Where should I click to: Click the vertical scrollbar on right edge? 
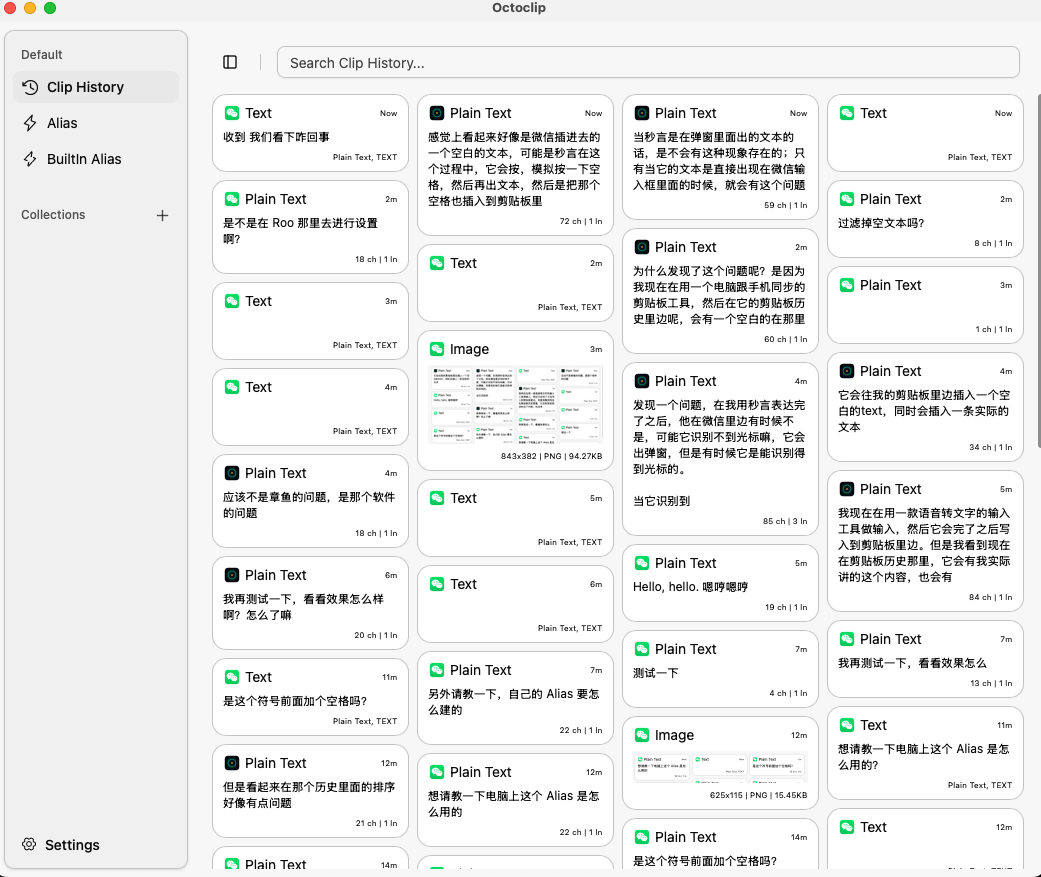[1036, 300]
